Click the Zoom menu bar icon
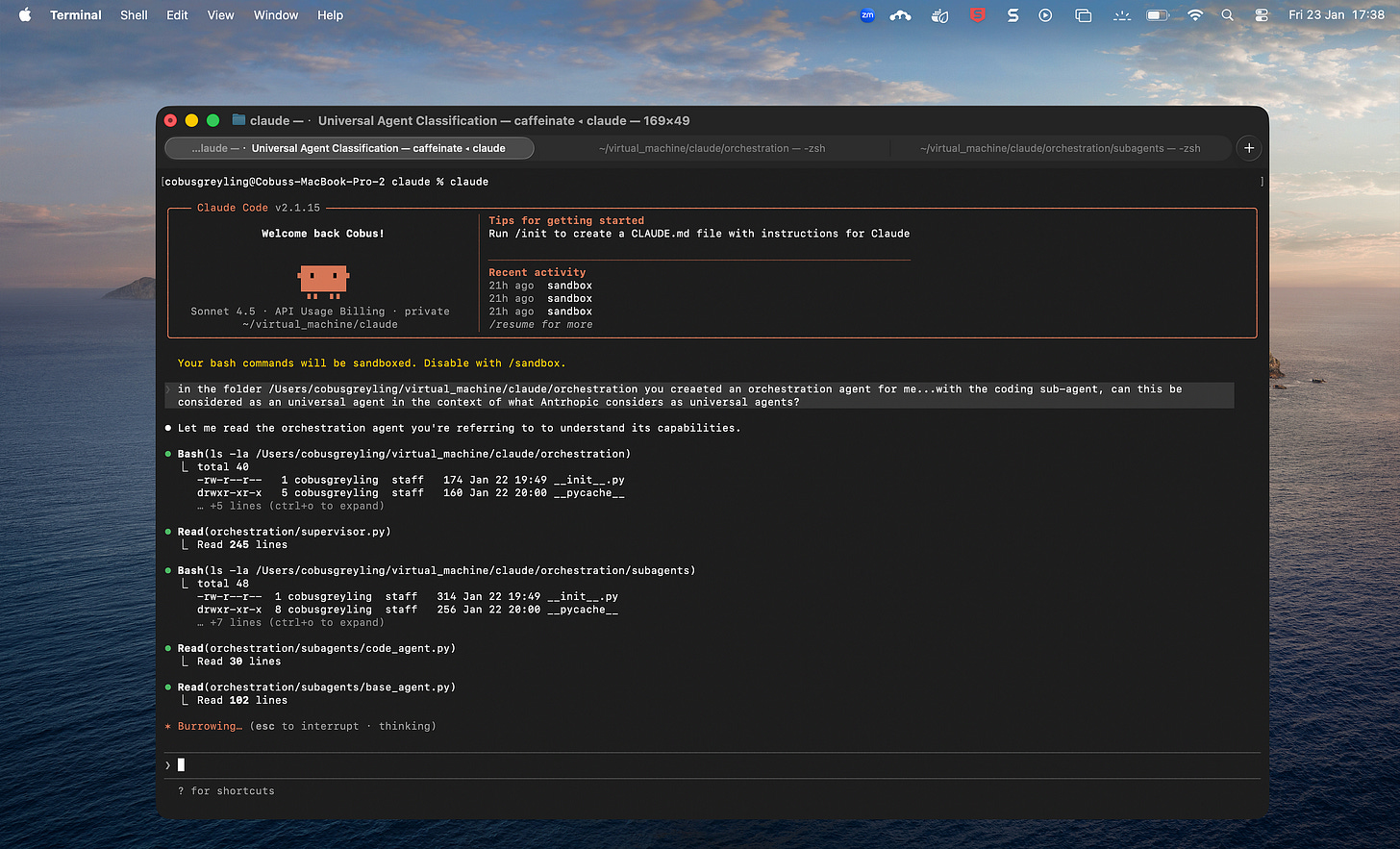 pyautogui.click(x=867, y=14)
